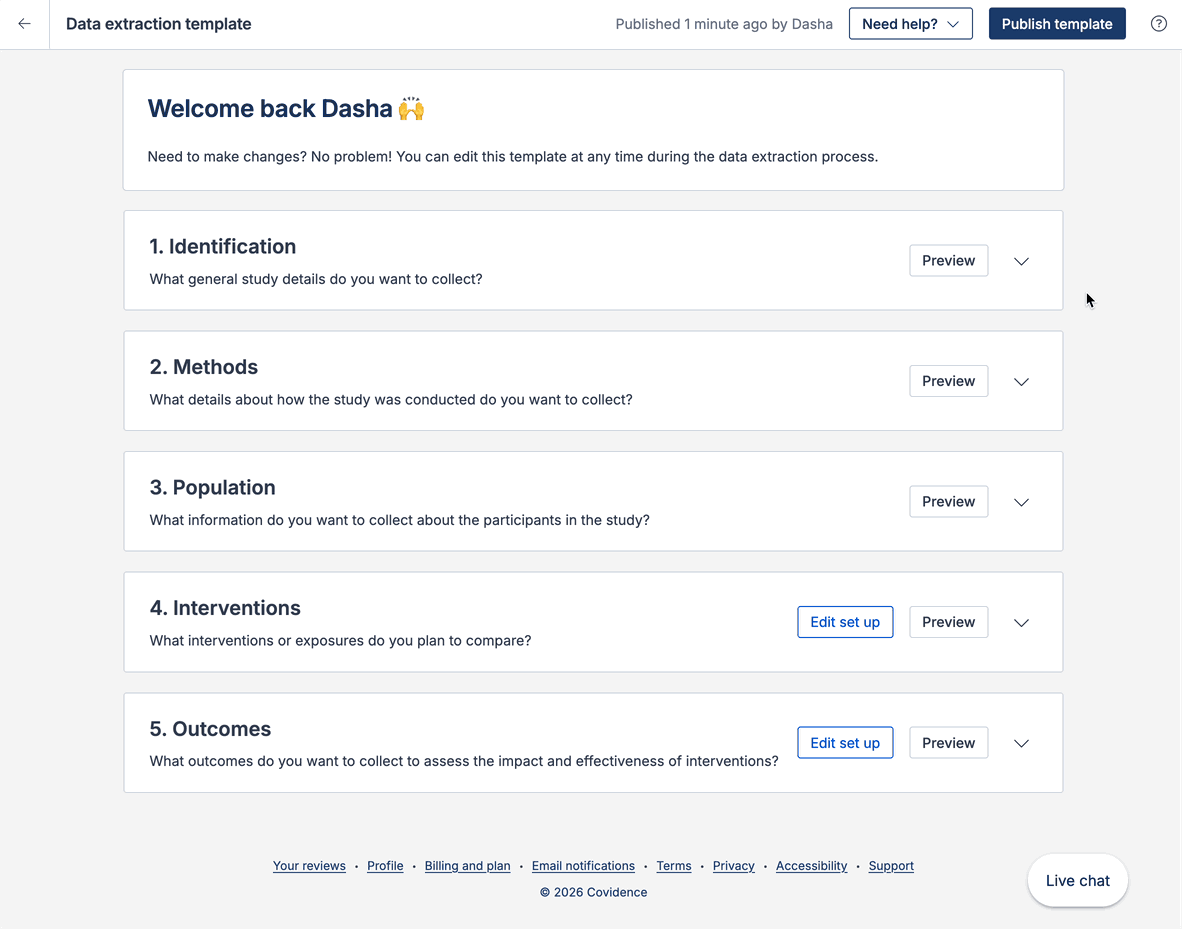
Task: Open the Need help dropdown
Action: pos(909,23)
